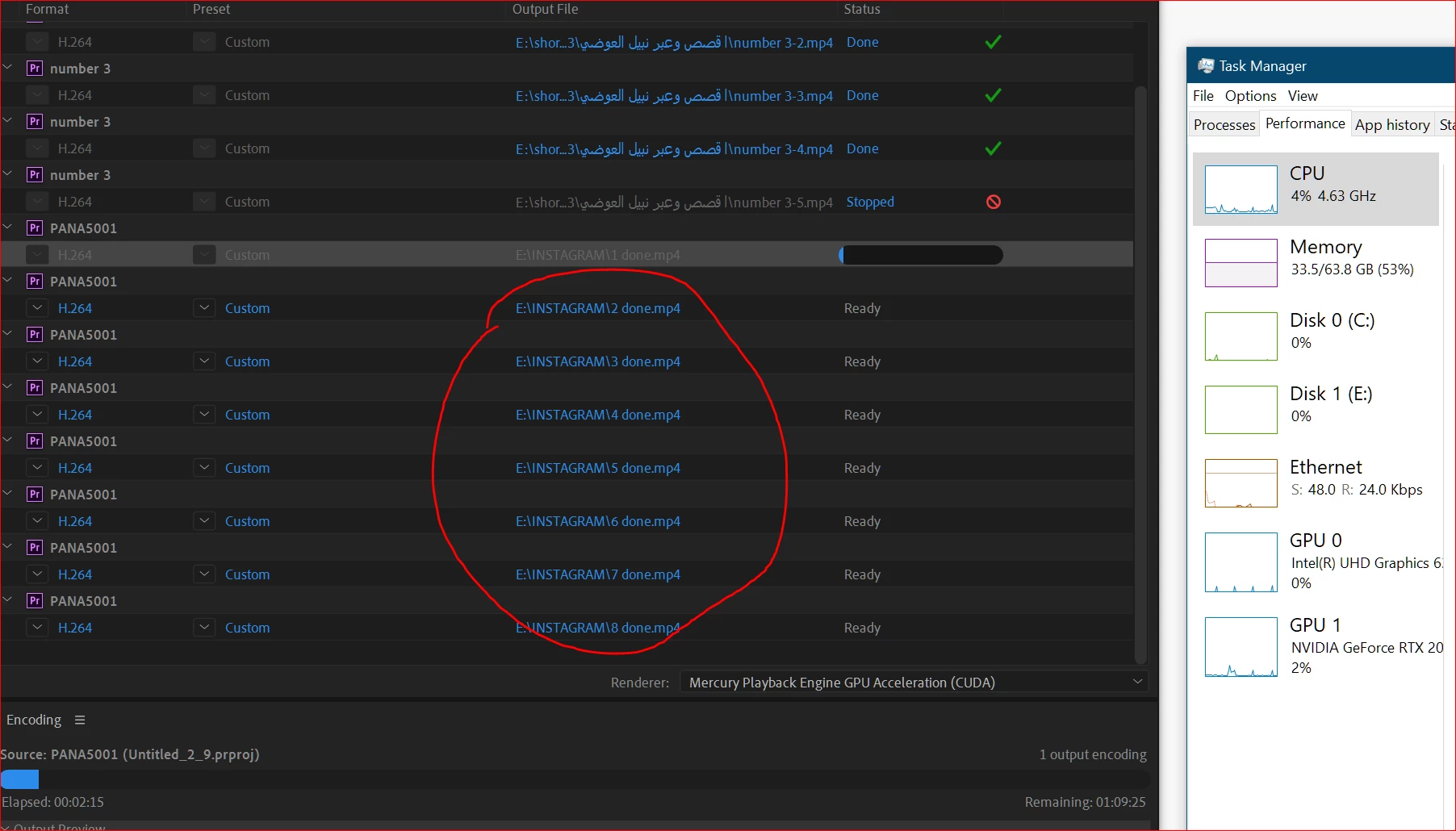1456x831 pixels.
Task: Click the Done status link for number 3-4.mp4
Action: tap(862, 148)
